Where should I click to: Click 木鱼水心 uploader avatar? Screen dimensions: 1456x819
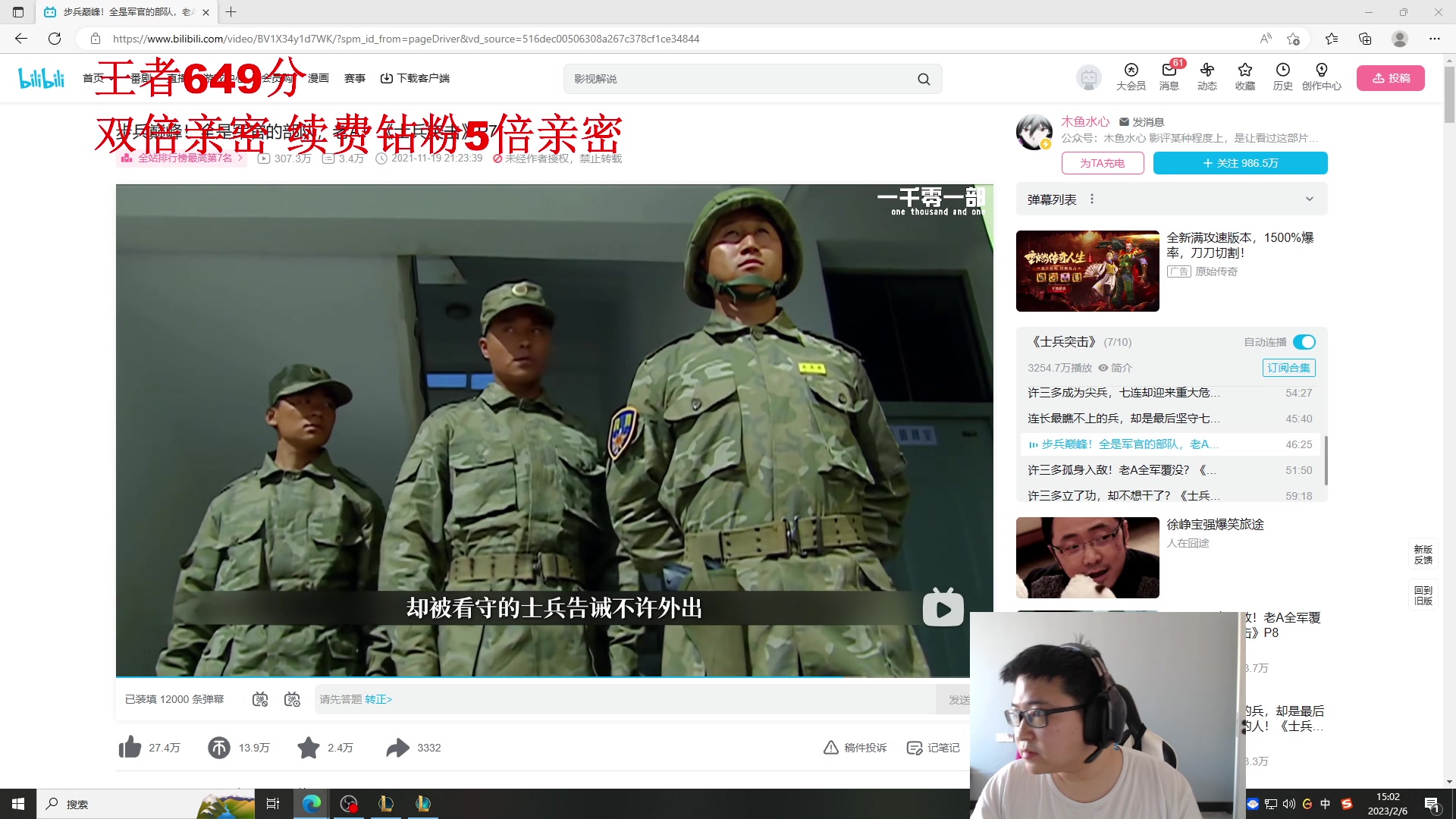[x=1034, y=132]
